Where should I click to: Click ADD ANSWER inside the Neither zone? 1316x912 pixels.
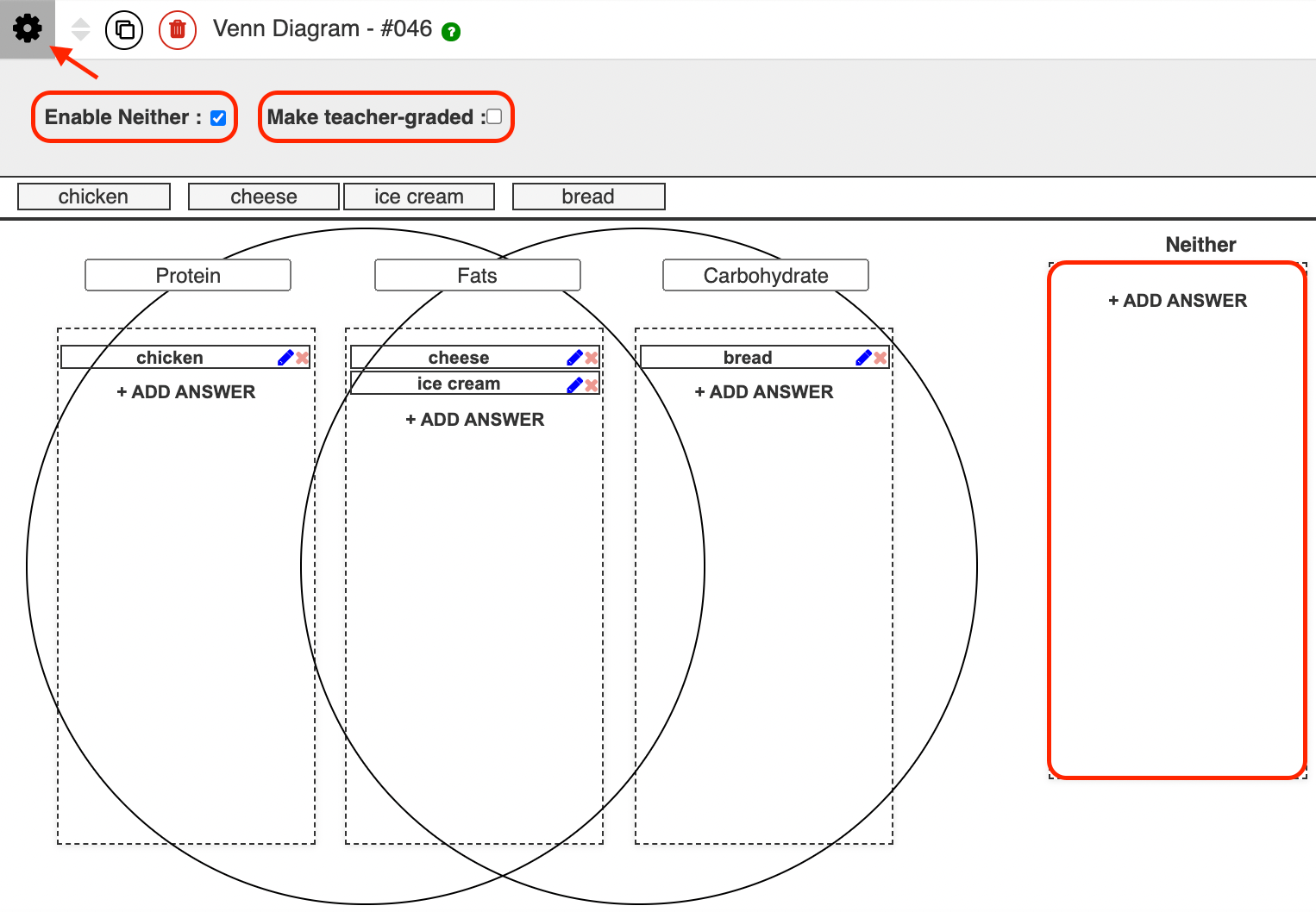1177,300
